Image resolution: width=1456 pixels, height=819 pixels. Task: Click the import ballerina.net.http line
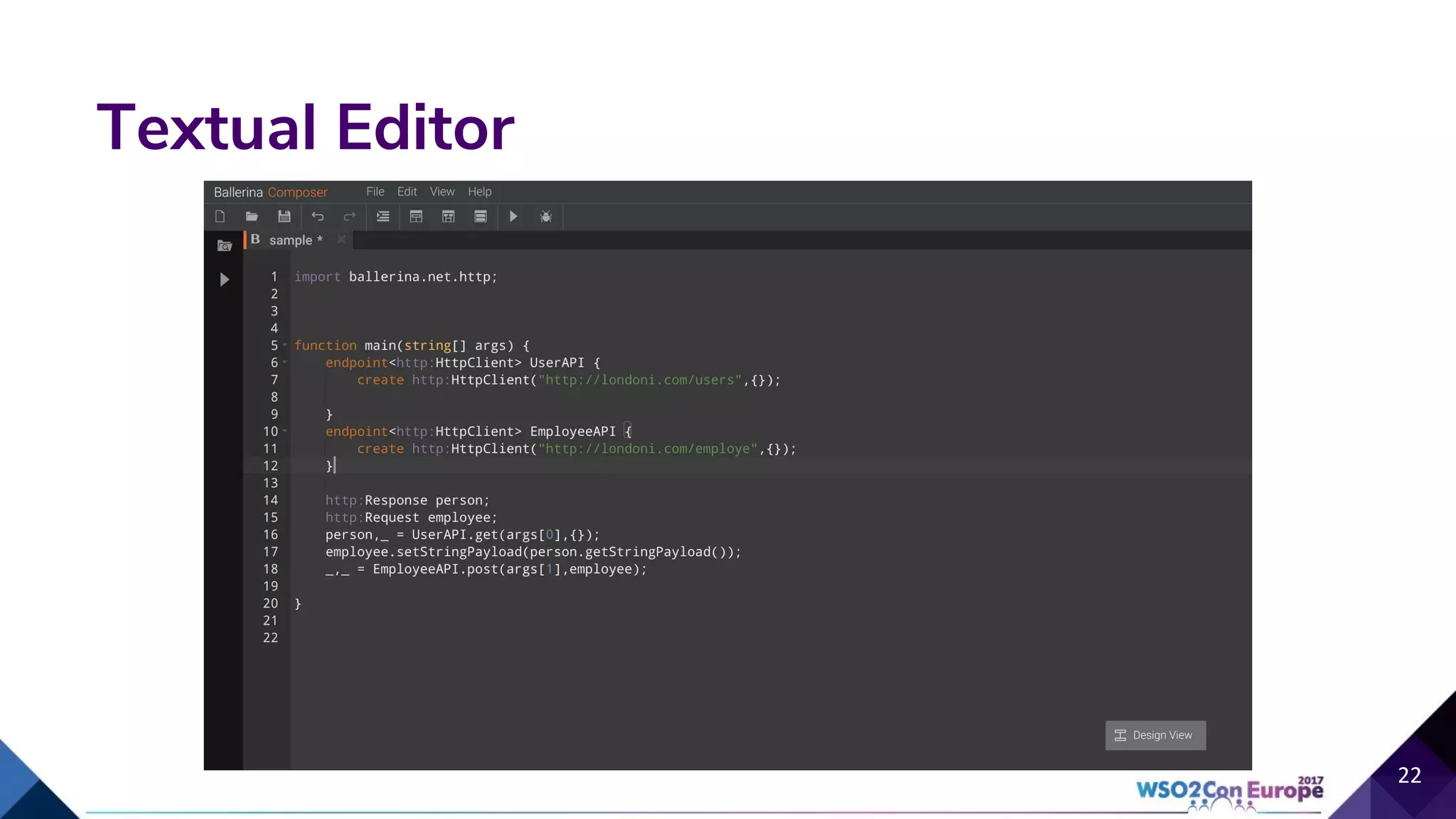coord(396,277)
